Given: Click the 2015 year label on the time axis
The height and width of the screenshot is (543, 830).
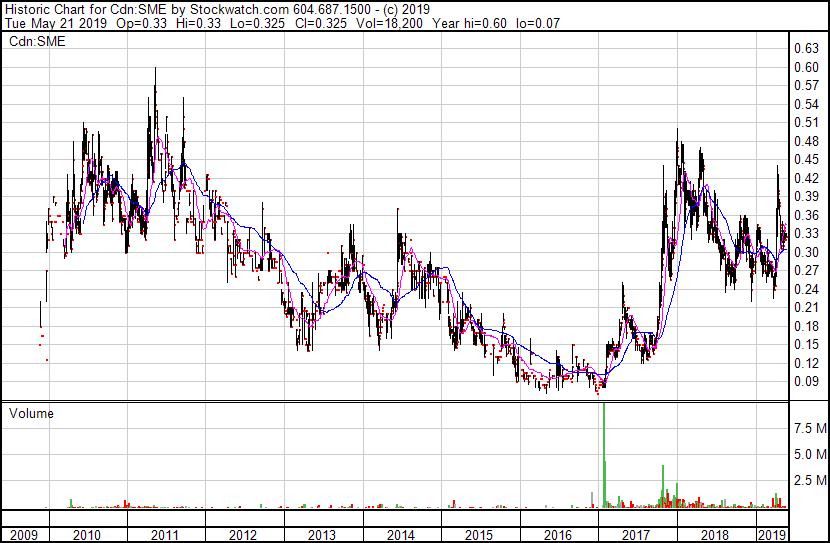Looking at the screenshot, I should point(479,535).
